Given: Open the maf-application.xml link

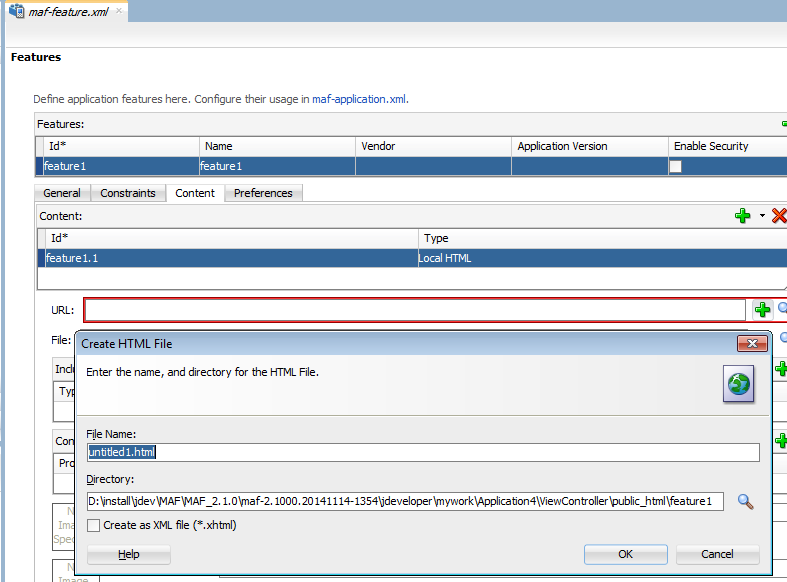Looking at the screenshot, I should click(359, 99).
